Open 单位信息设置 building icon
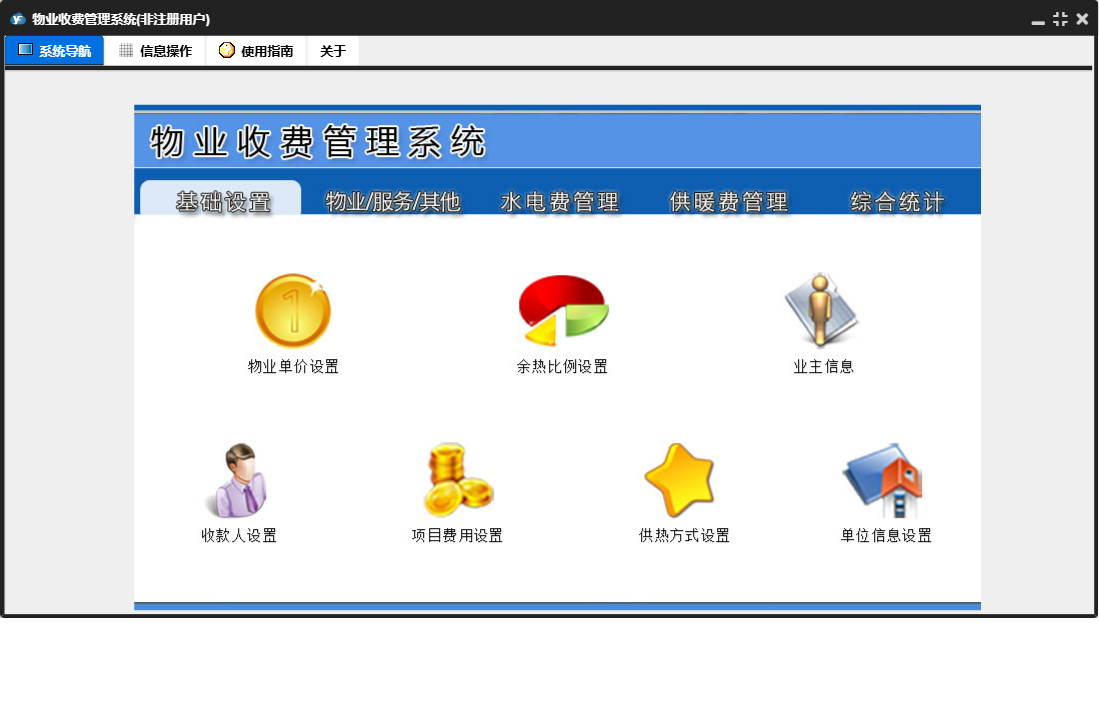1099x723 pixels. click(x=884, y=480)
